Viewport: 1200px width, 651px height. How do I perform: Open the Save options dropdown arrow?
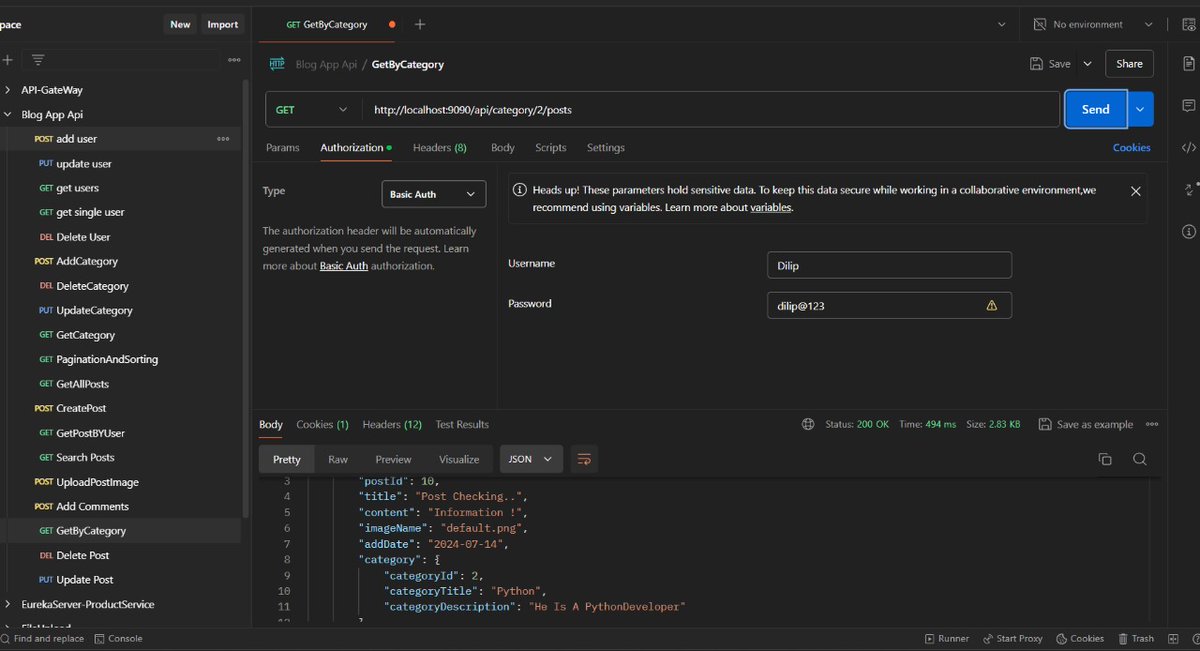(1088, 64)
